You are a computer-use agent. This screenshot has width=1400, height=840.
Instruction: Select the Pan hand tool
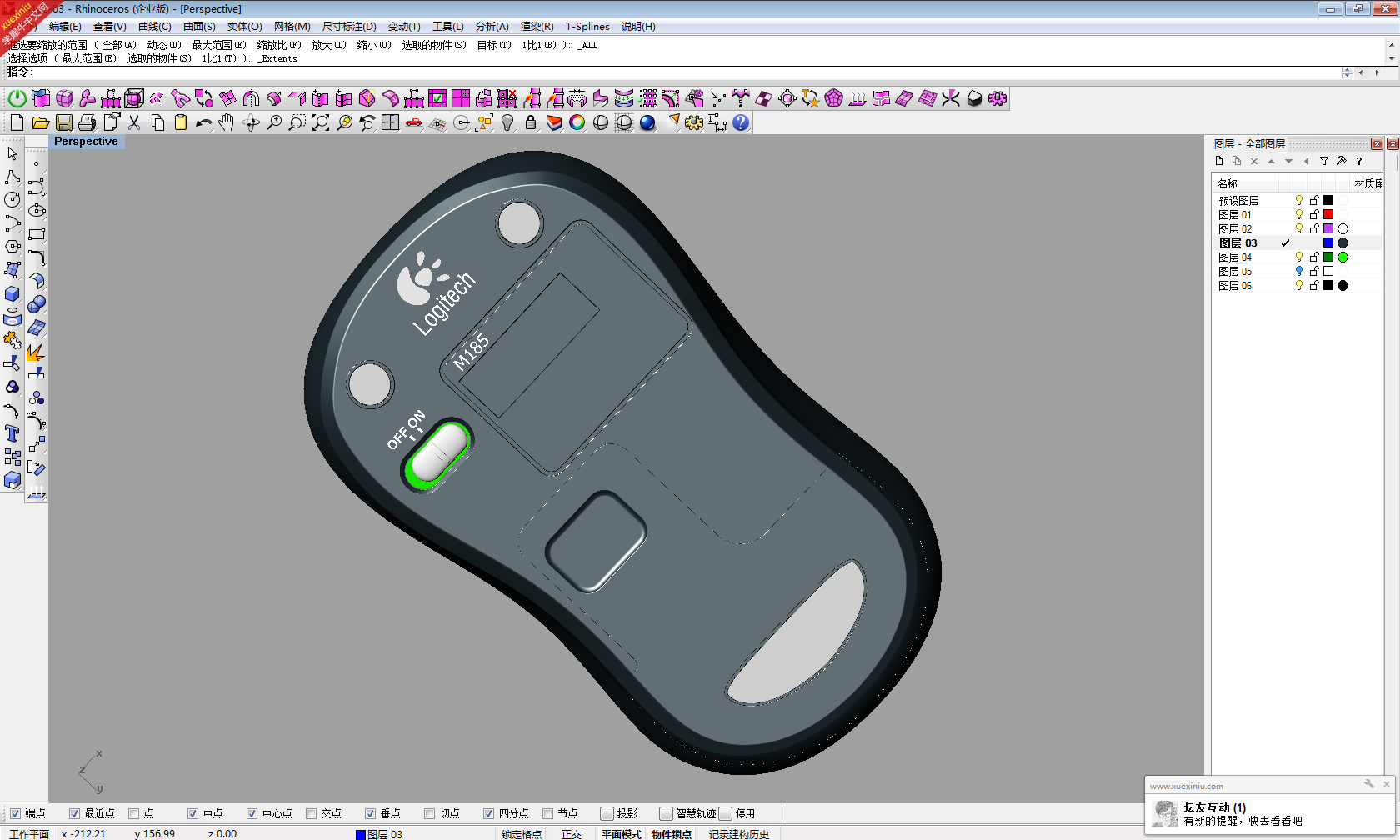click(x=227, y=122)
